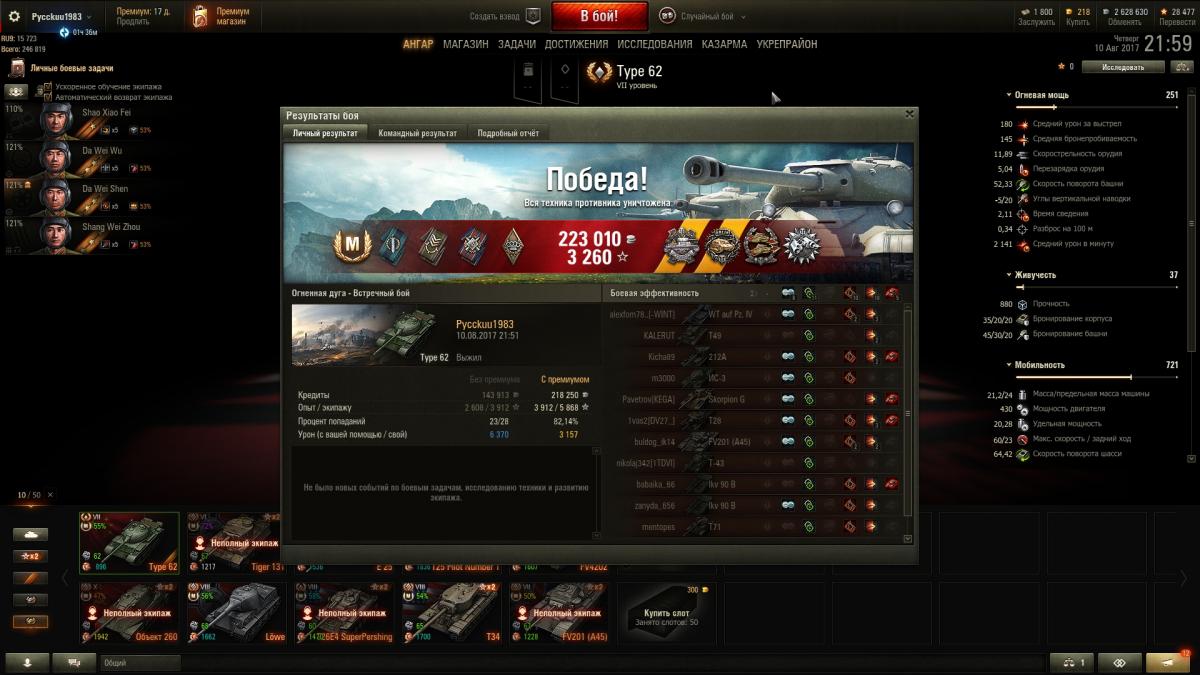Click the crew operations button above crew list
This screenshot has width=1200, height=675.
pyautogui.click(x=17, y=91)
